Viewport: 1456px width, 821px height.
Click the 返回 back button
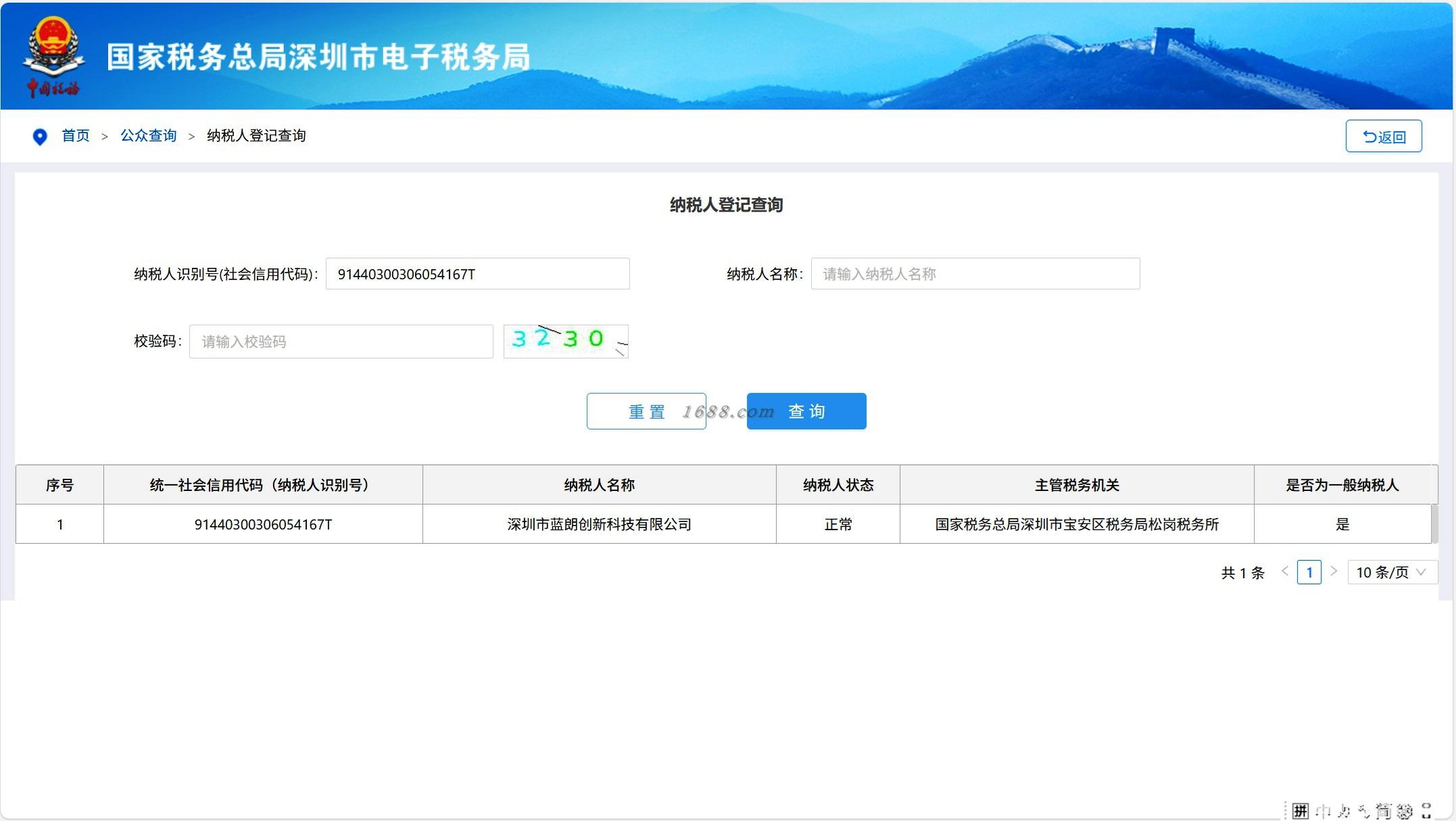(x=1383, y=136)
